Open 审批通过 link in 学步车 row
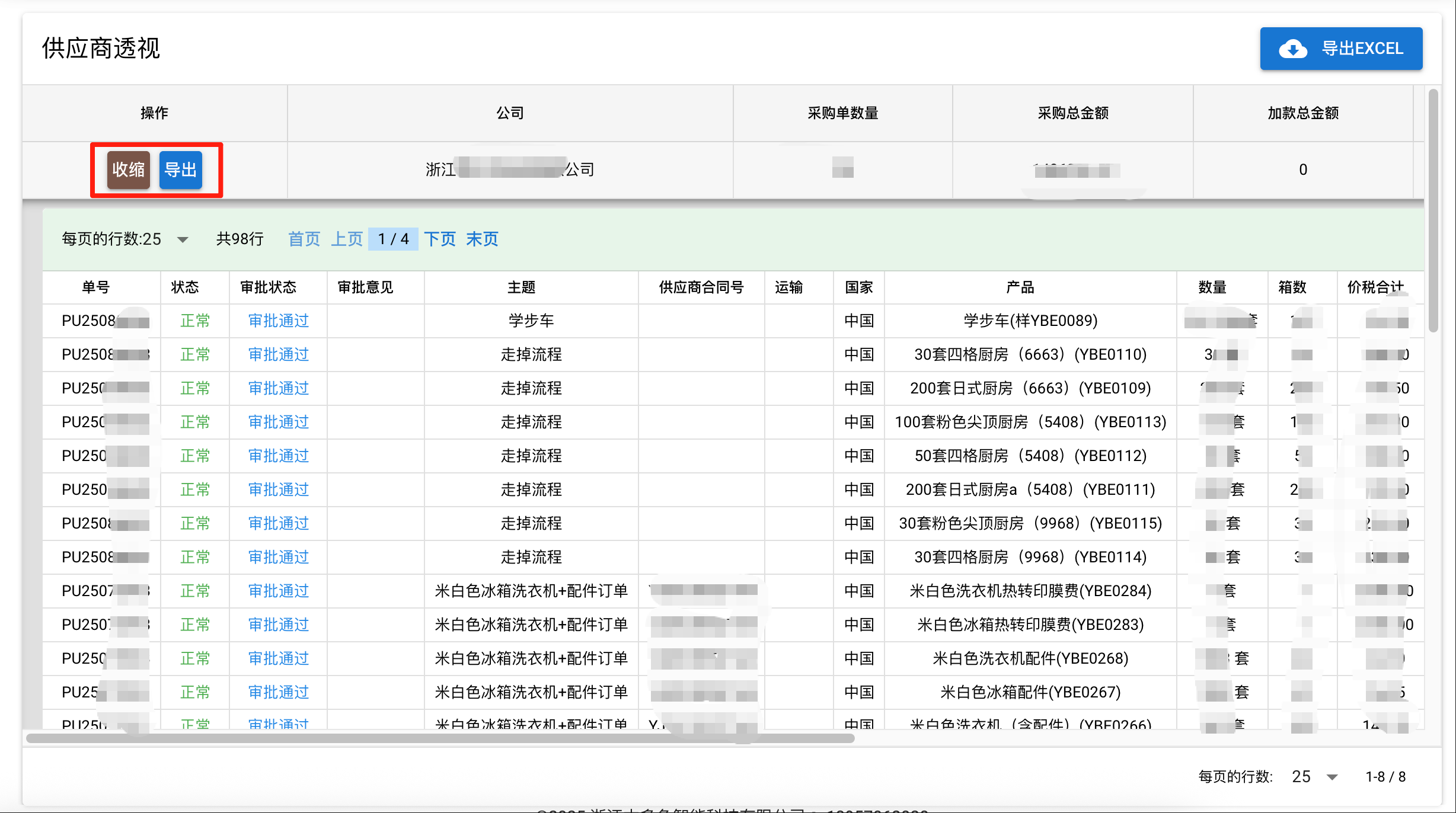 tap(279, 321)
